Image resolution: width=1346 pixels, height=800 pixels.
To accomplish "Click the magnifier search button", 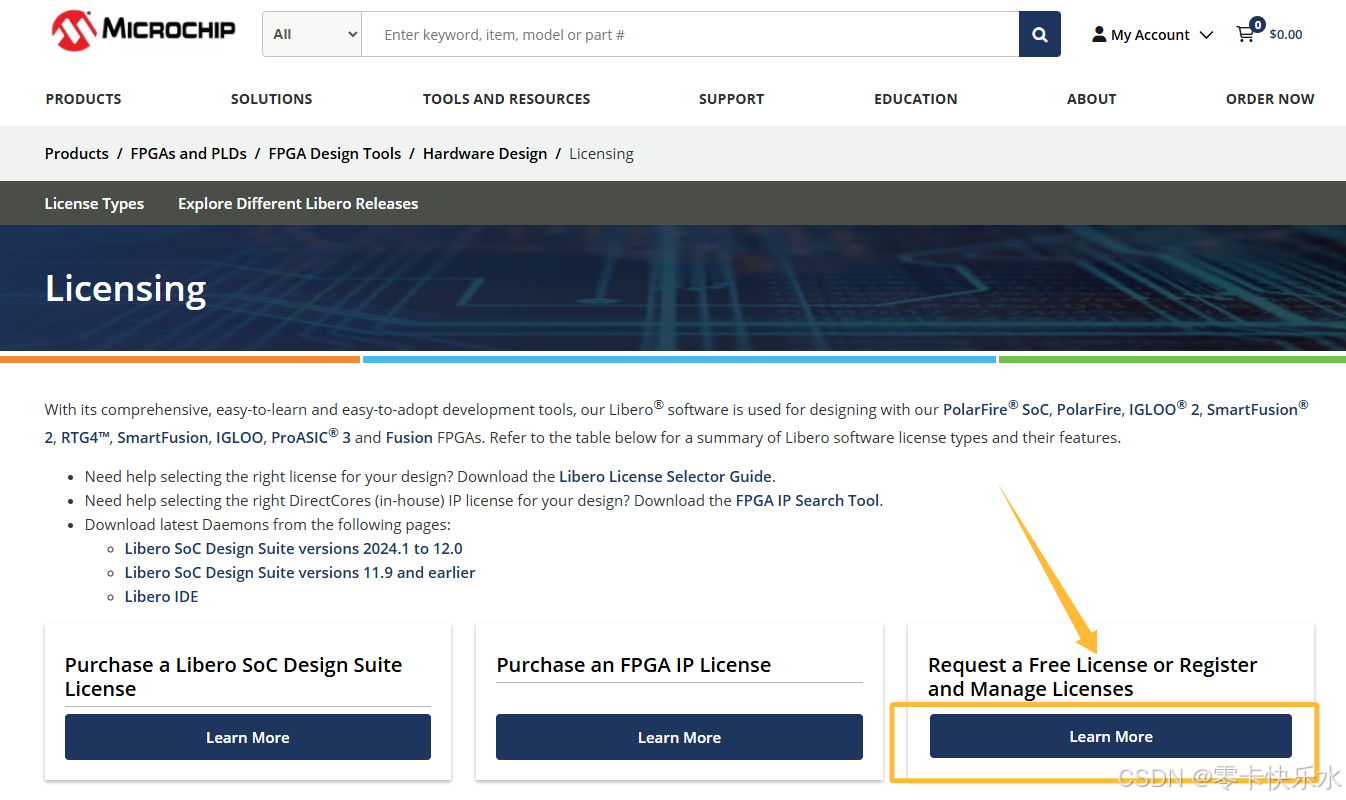I will tap(1040, 34).
